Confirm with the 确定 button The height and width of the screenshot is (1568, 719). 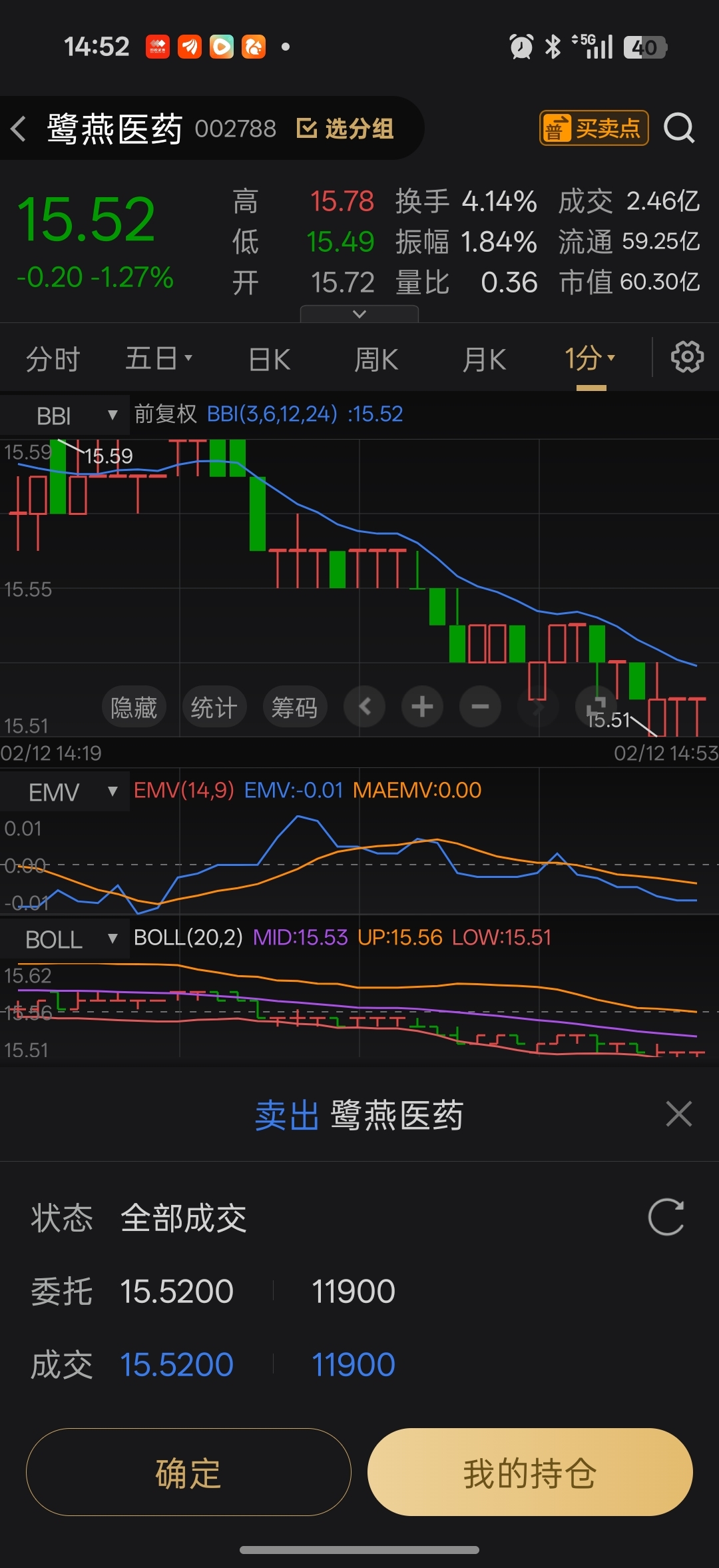click(188, 1472)
